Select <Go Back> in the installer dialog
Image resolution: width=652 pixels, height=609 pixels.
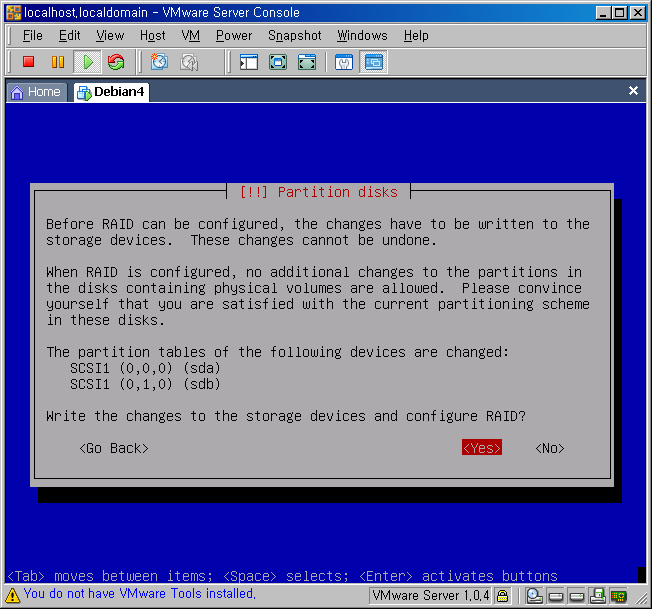pyautogui.click(x=113, y=448)
